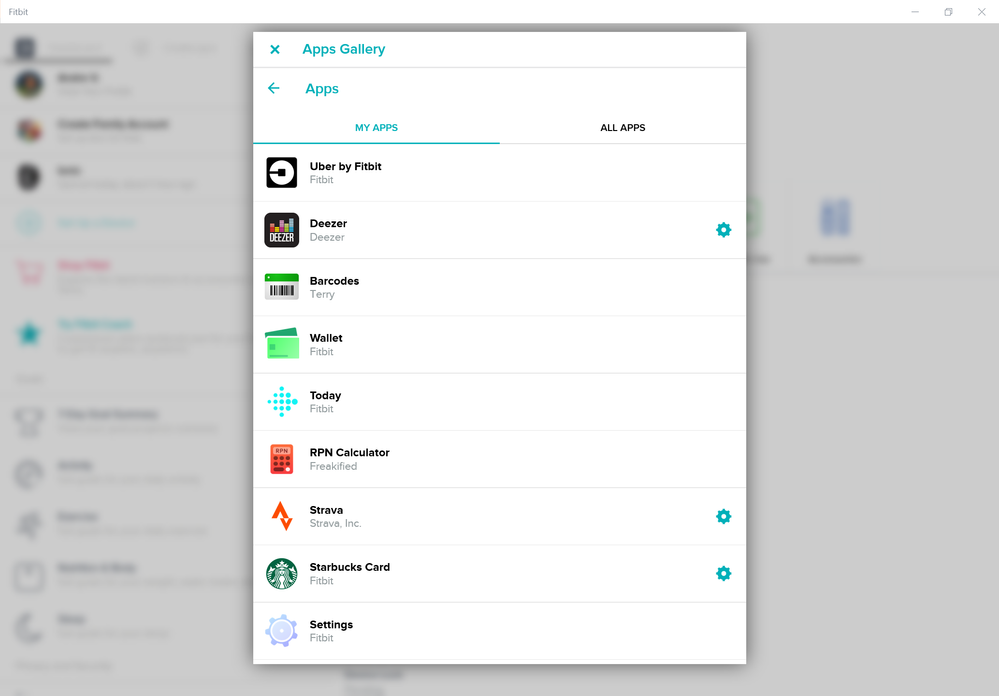
Task: Click the Settings app icon
Action: click(282, 631)
